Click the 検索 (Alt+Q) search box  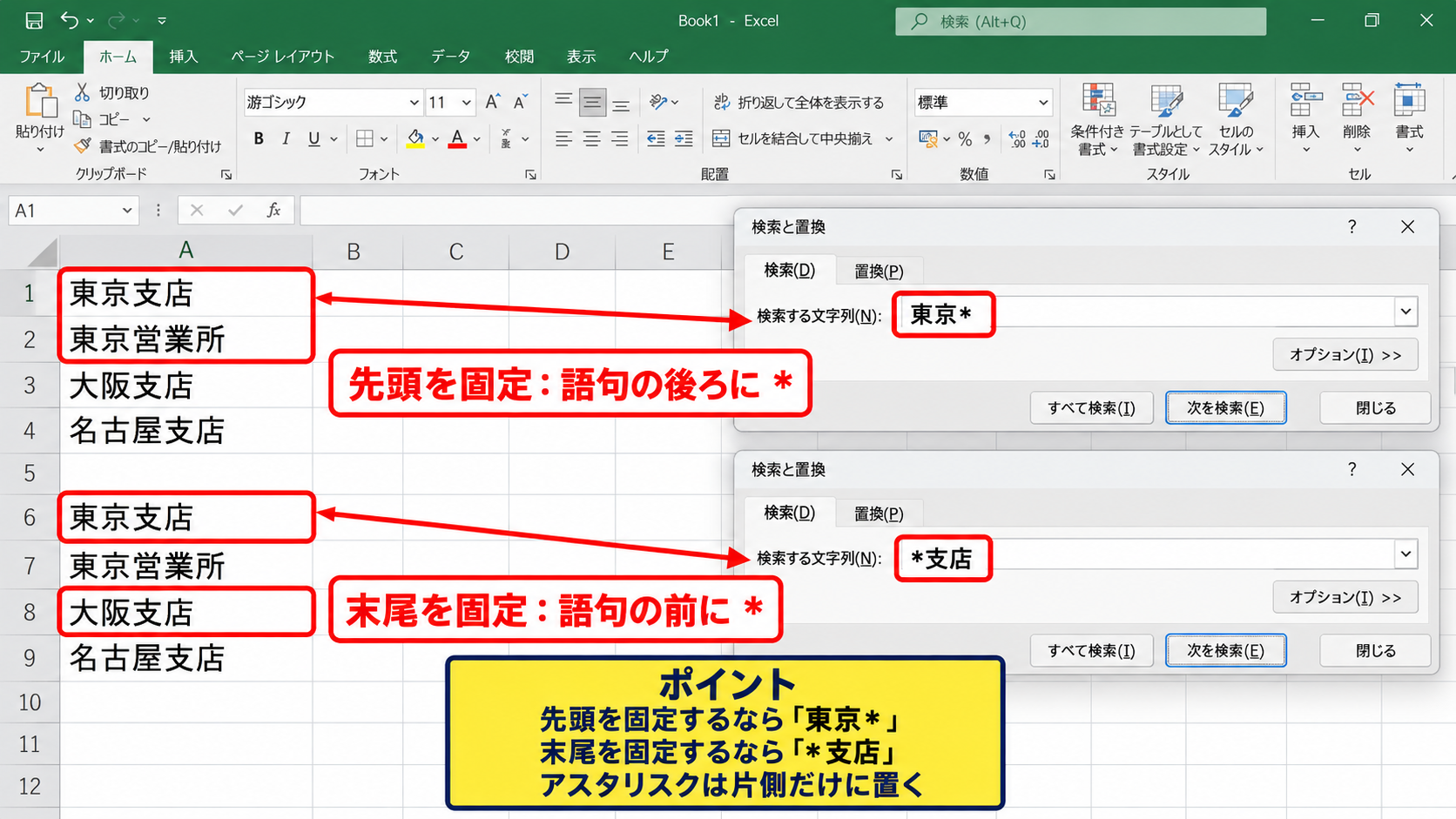pyautogui.click(x=1081, y=21)
